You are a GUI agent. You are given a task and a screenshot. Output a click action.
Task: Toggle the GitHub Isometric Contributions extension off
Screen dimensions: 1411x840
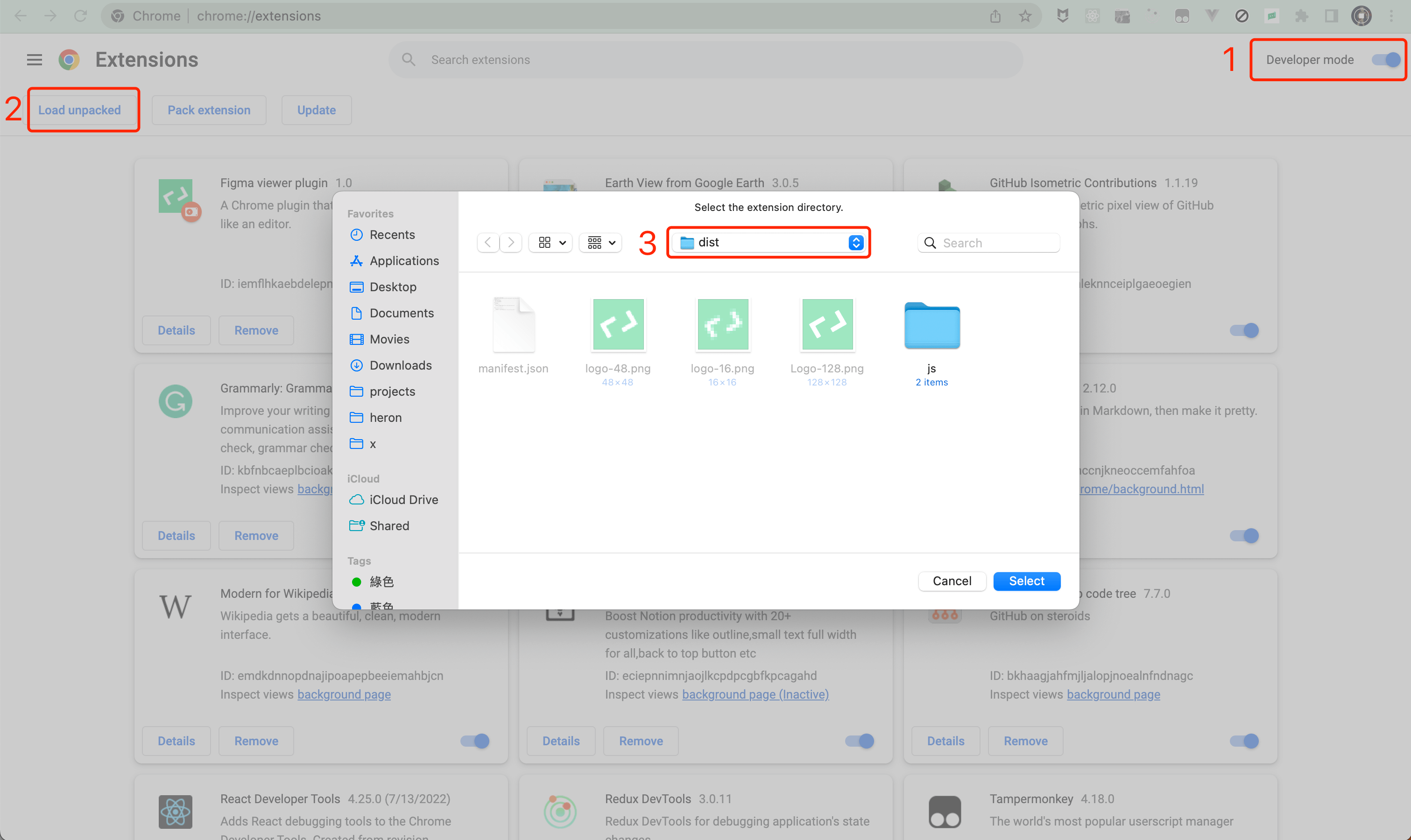[x=1244, y=330]
